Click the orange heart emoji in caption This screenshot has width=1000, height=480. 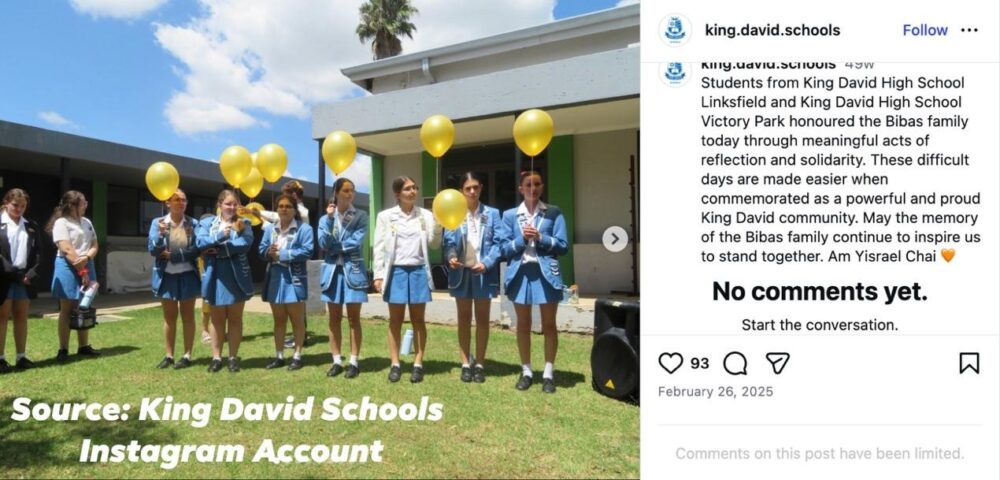click(948, 256)
